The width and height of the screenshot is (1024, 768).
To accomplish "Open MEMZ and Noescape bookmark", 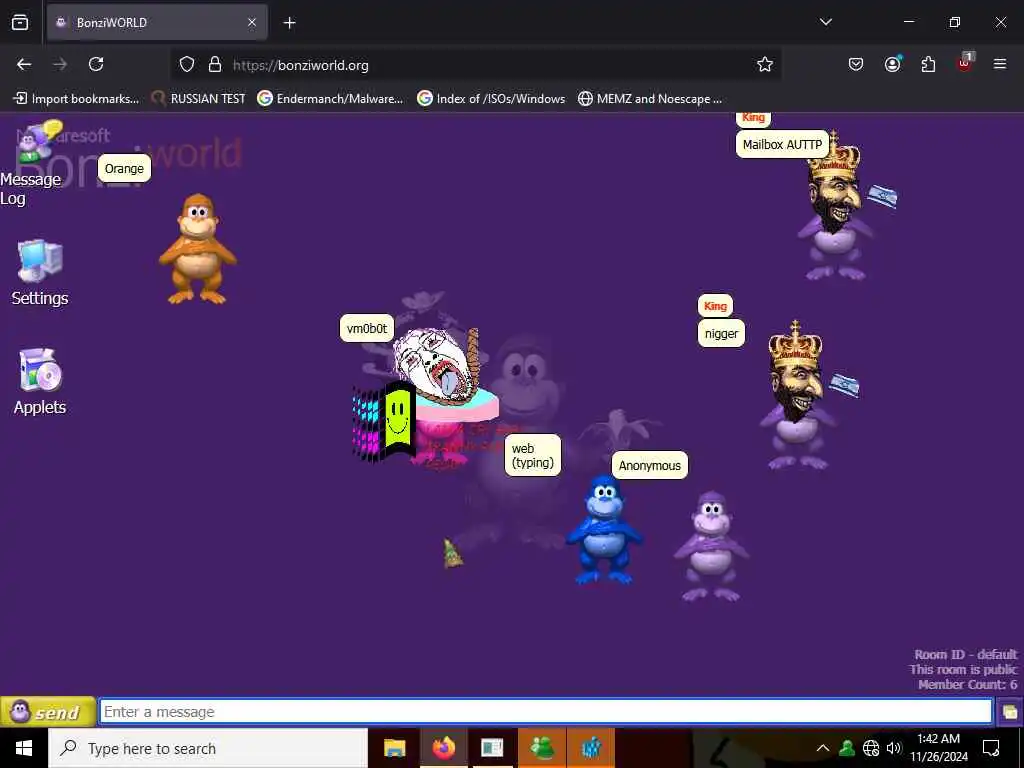I will click(650, 99).
